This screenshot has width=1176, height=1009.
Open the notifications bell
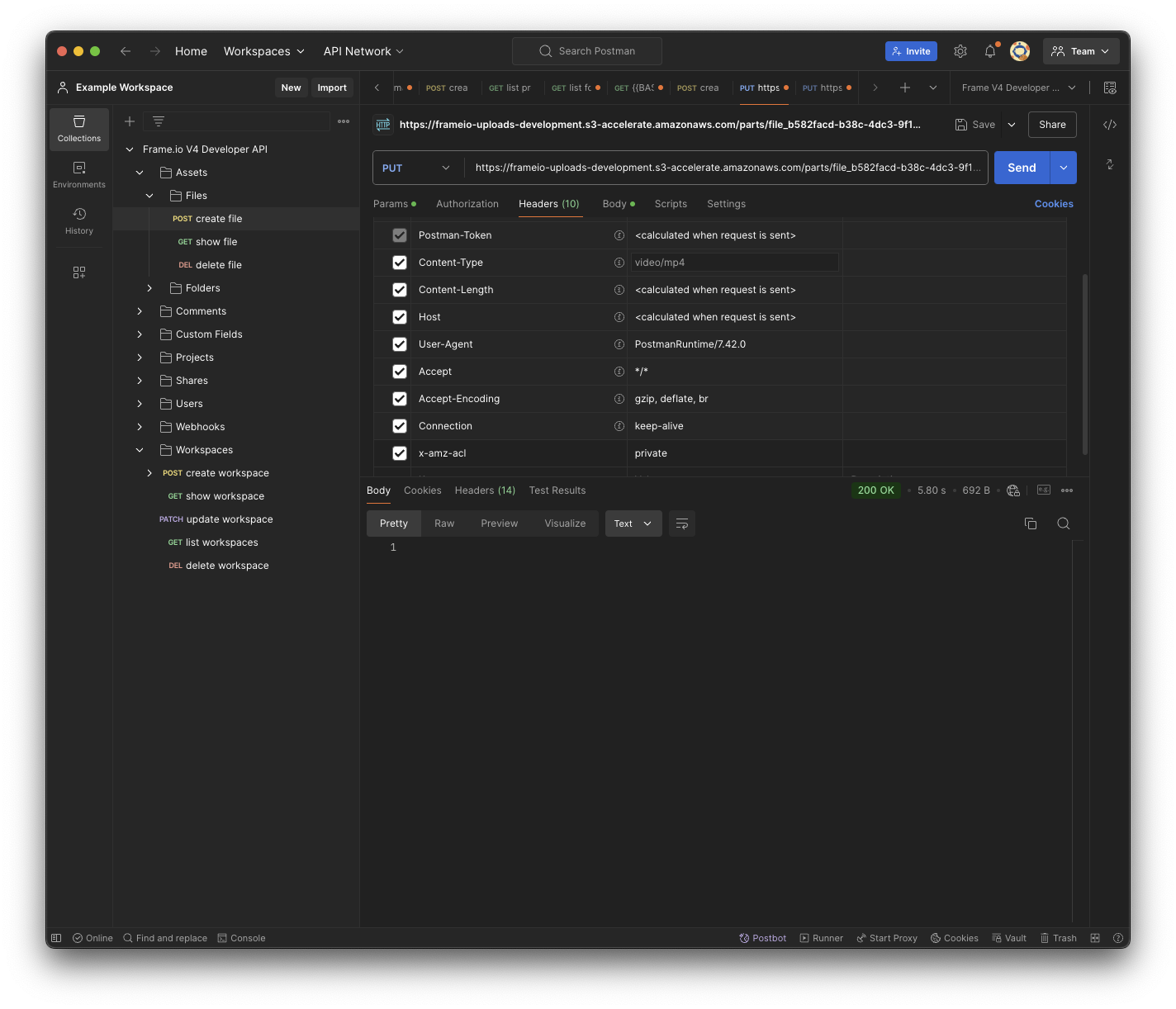click(990, 51)
